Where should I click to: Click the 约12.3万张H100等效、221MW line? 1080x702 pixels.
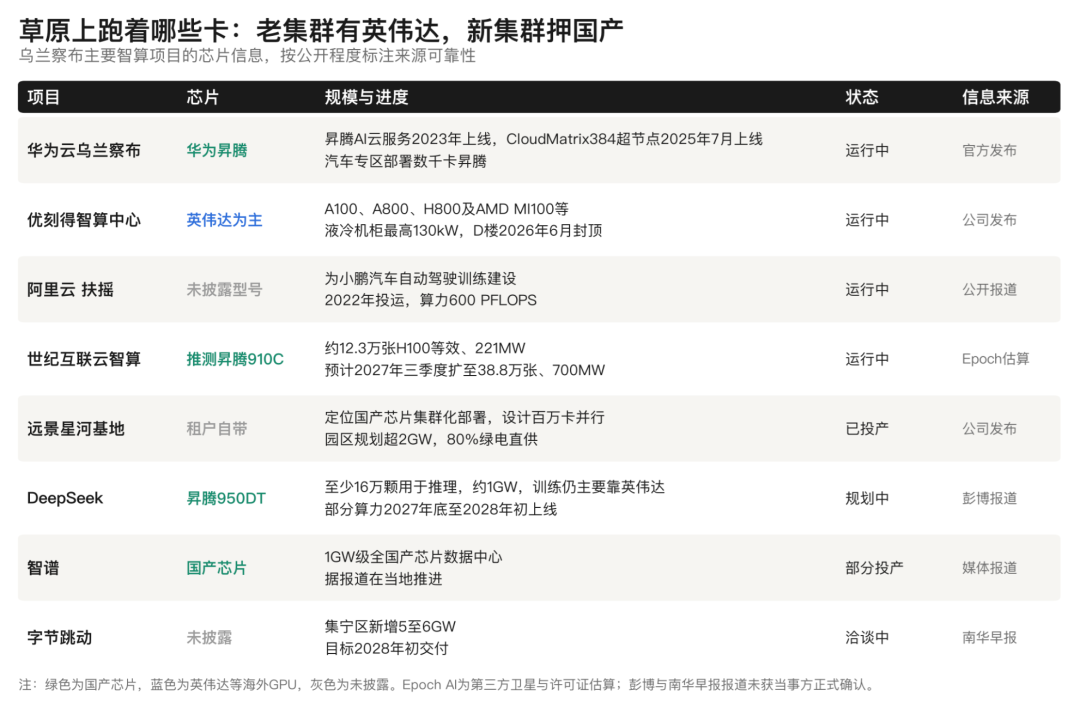[425, 348]
